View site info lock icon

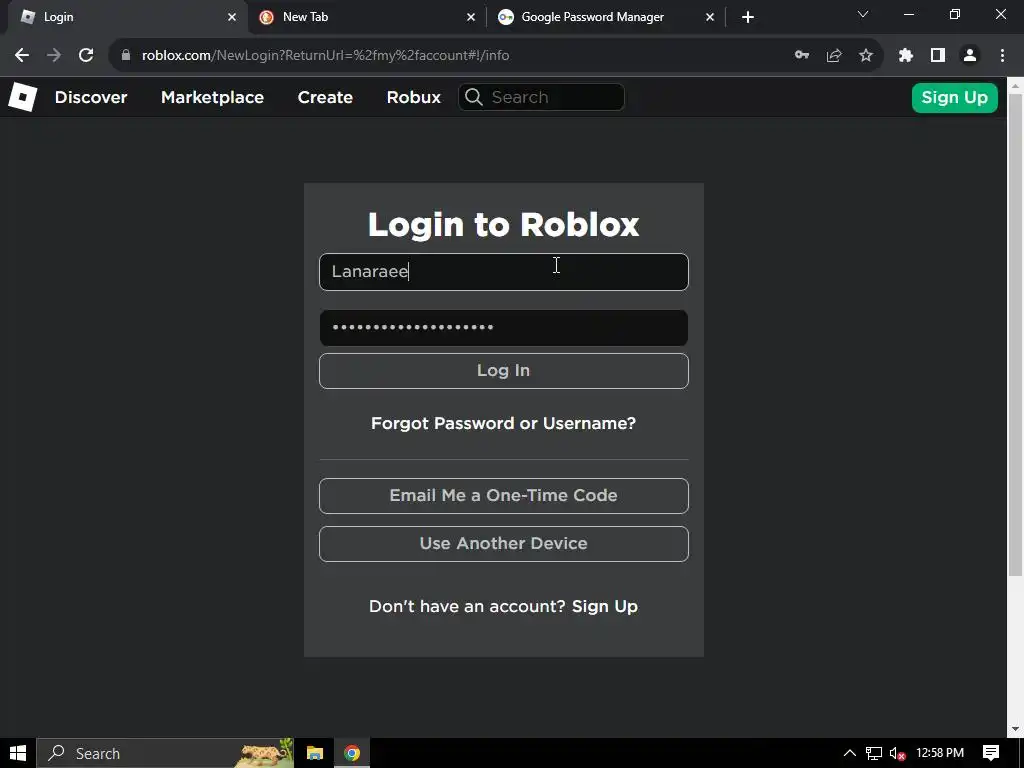point(126,56)
